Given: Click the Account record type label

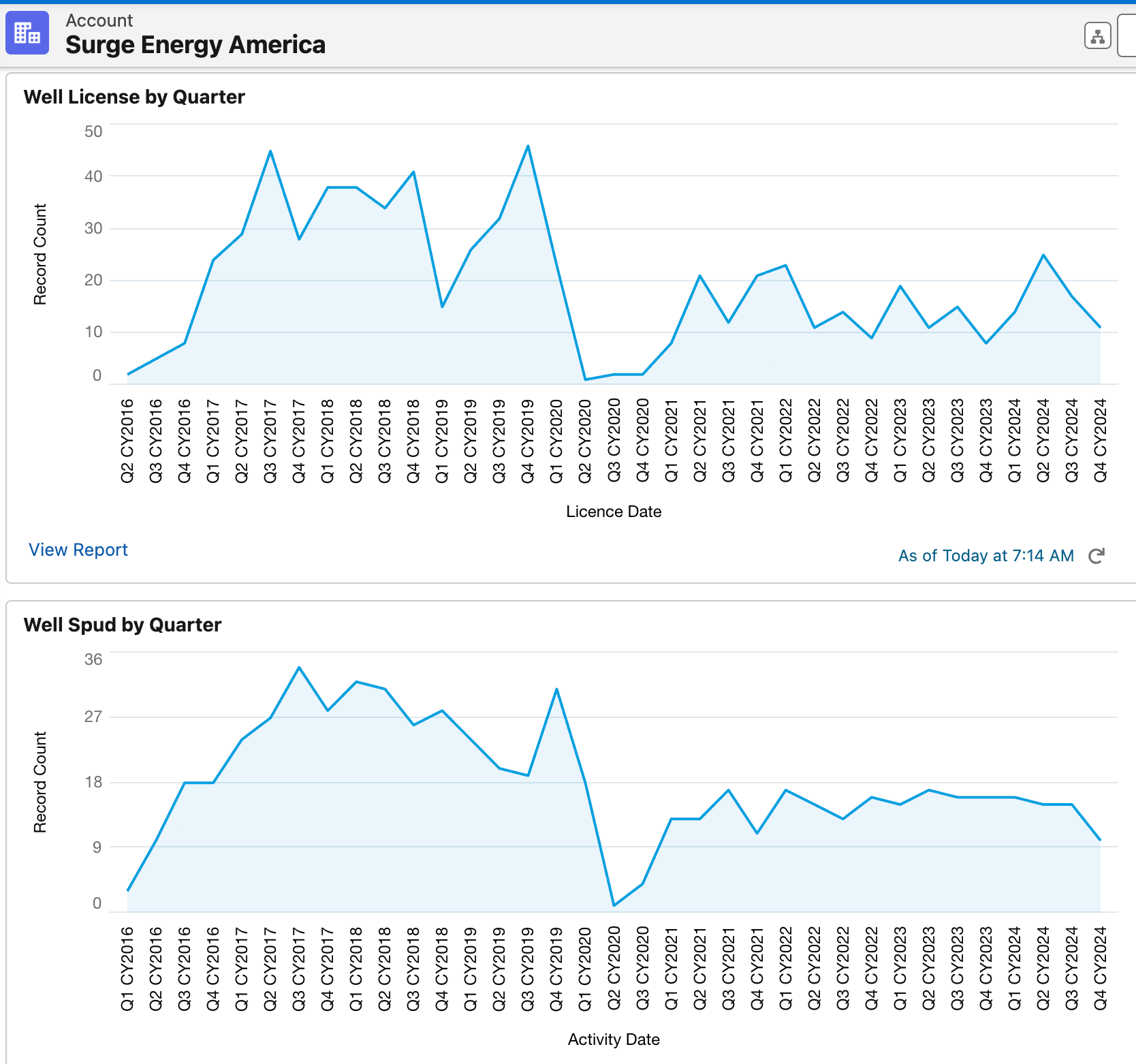Looking at the screenshot, I should (x=99, y=20).
